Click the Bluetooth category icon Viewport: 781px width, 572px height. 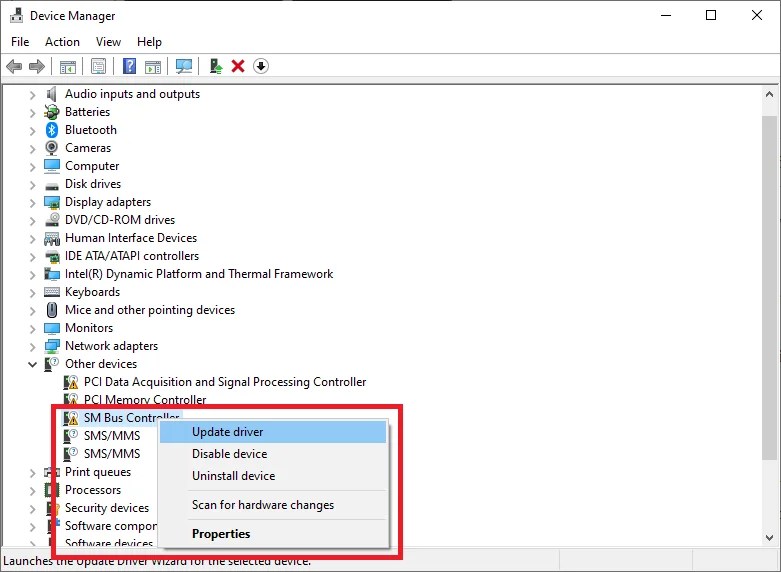[52, 130]
